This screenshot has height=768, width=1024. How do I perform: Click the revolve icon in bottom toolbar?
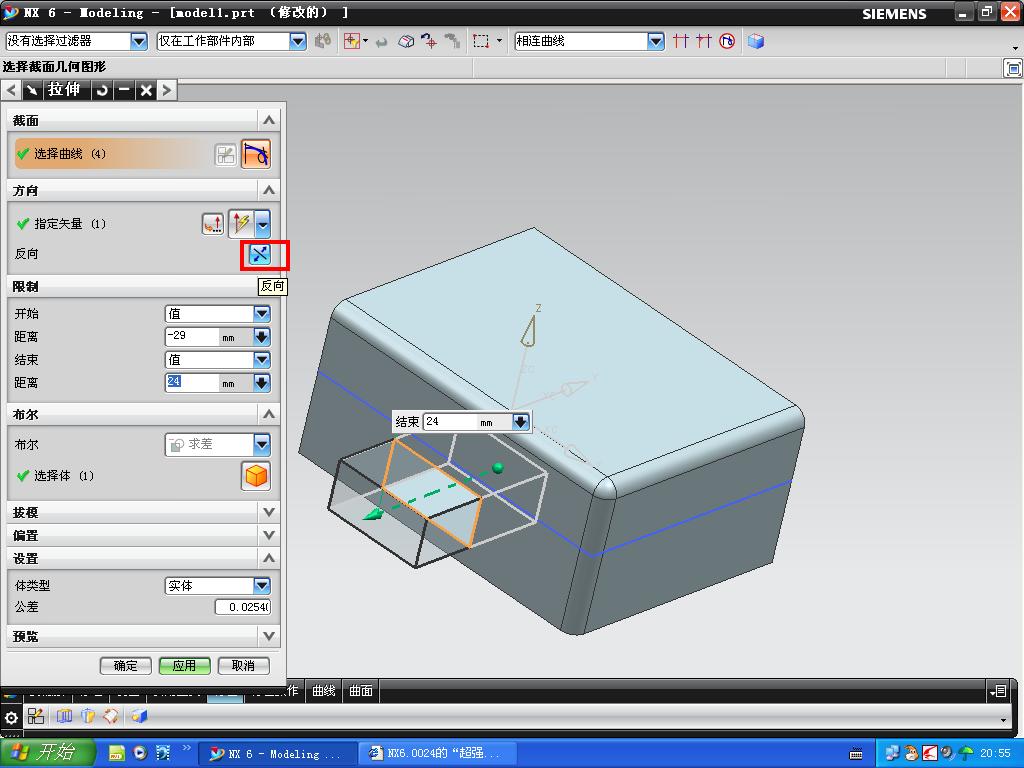click(88, 716)
